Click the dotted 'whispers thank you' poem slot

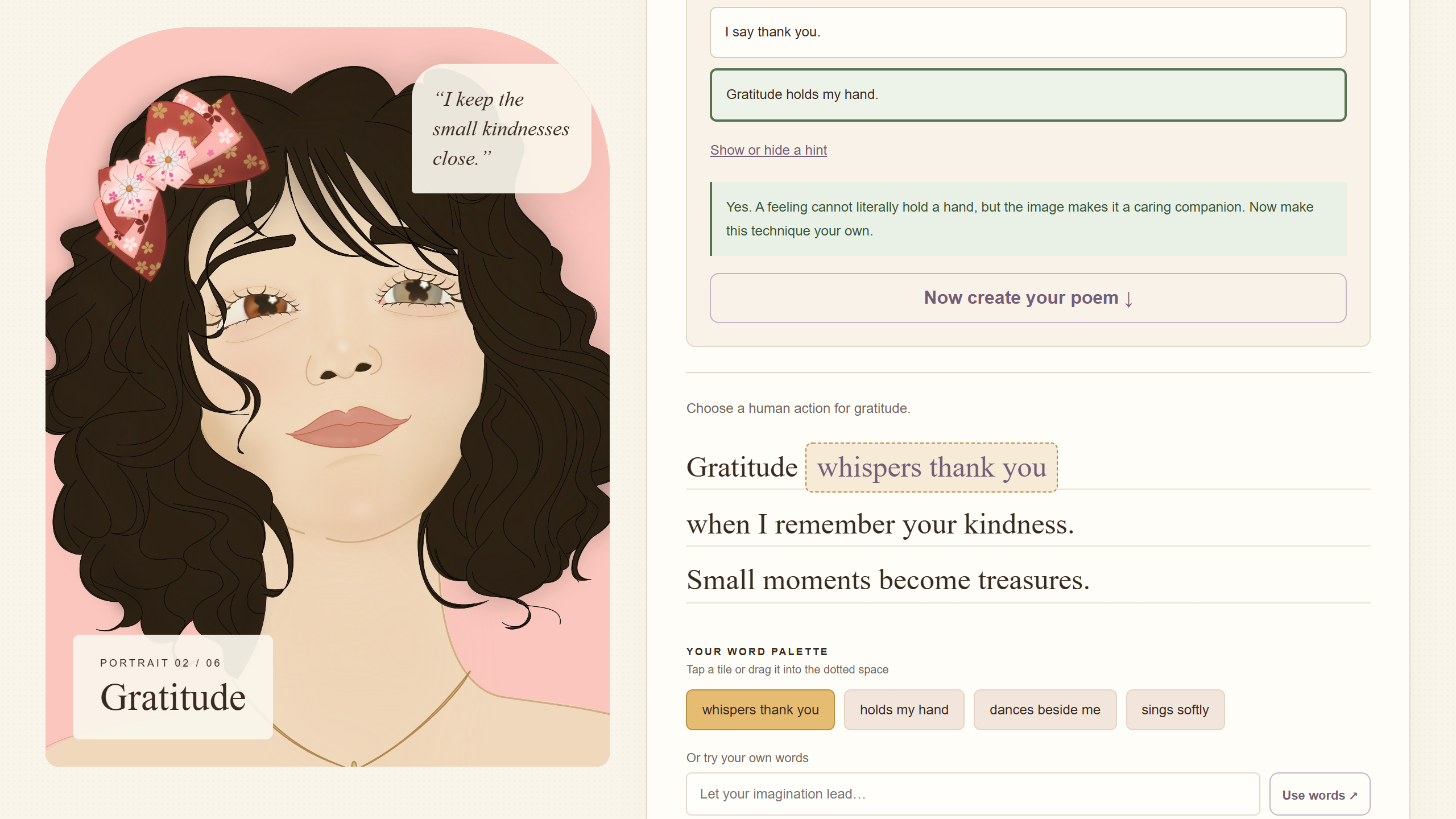(x=932, y=468)
